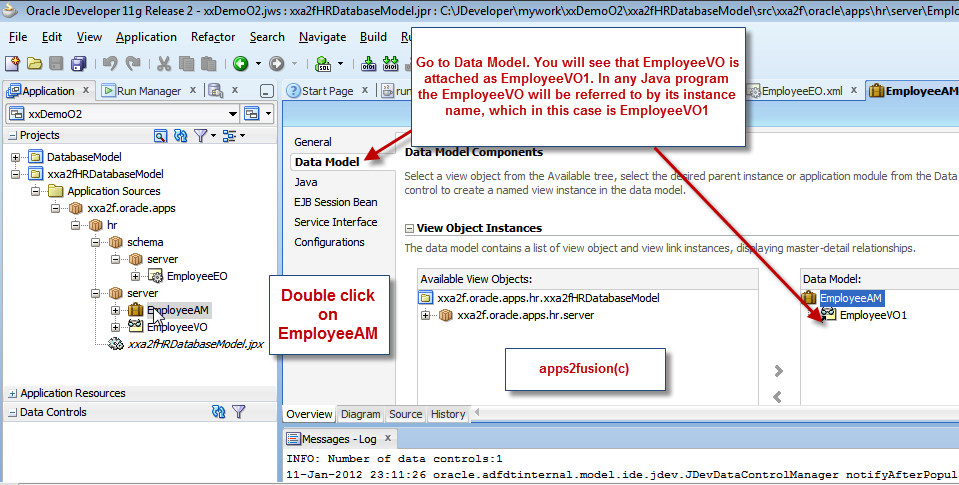
Task: Click the editor tabs horizontal scroll arrow
Action: [476, 412]
